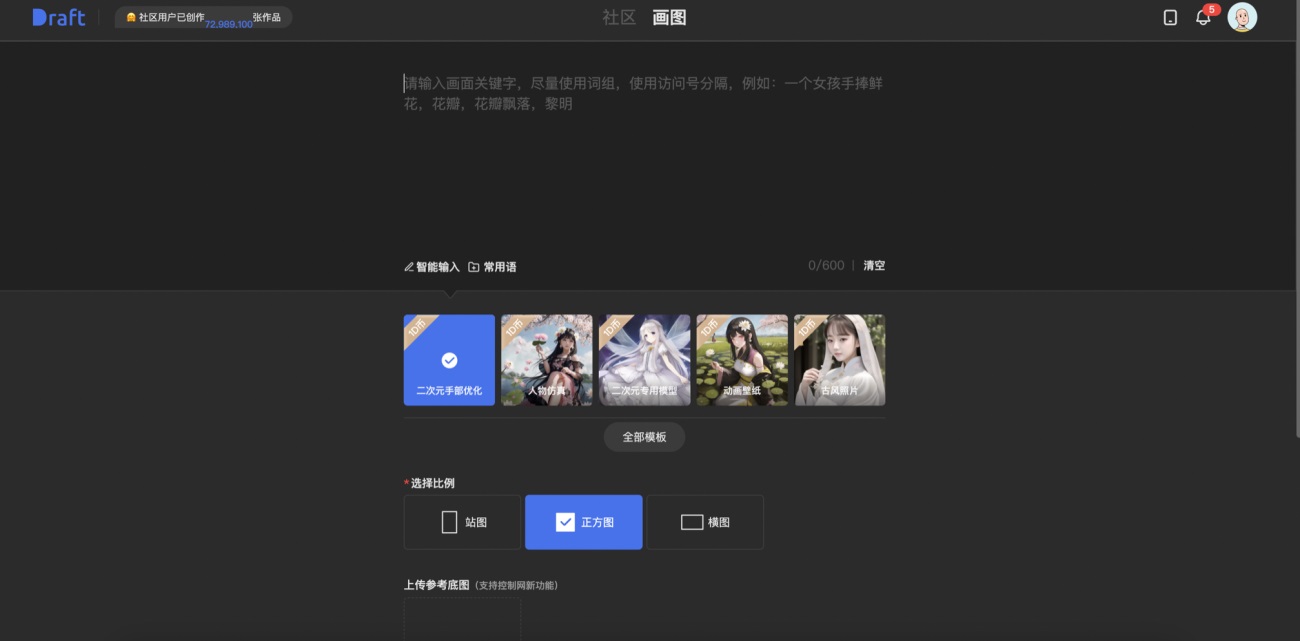
Task: Open notifications via the bell icon
Action: [1202, 18]
